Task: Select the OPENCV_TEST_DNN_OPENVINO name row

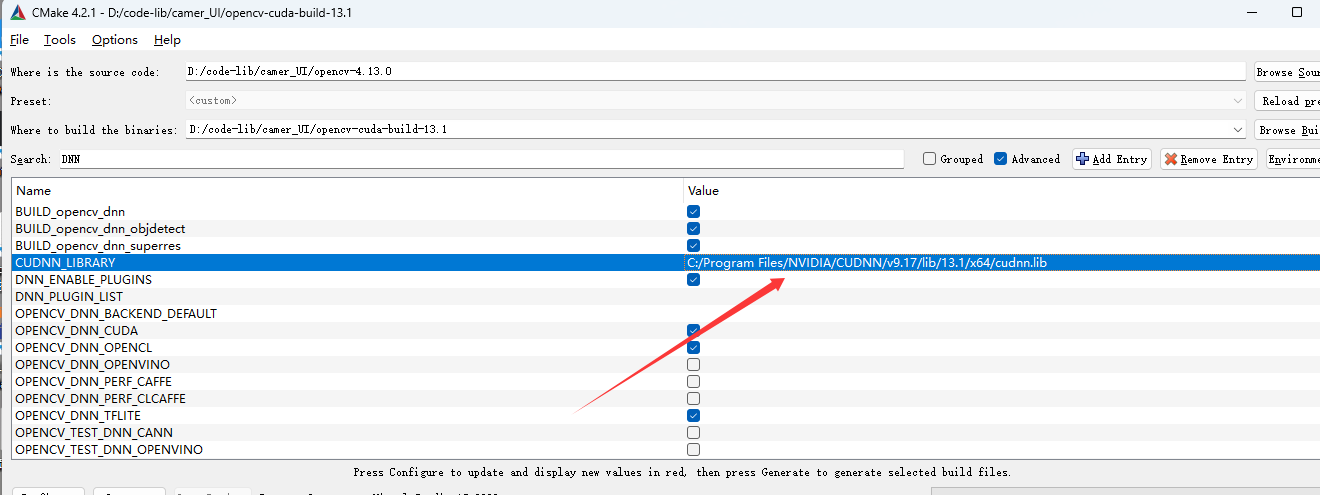Action: [347, 450]
